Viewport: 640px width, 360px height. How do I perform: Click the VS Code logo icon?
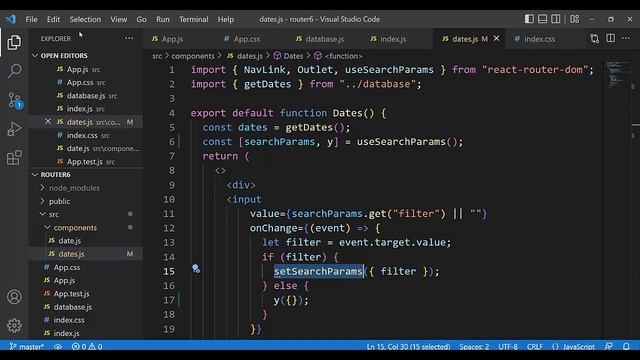[11, 19]
